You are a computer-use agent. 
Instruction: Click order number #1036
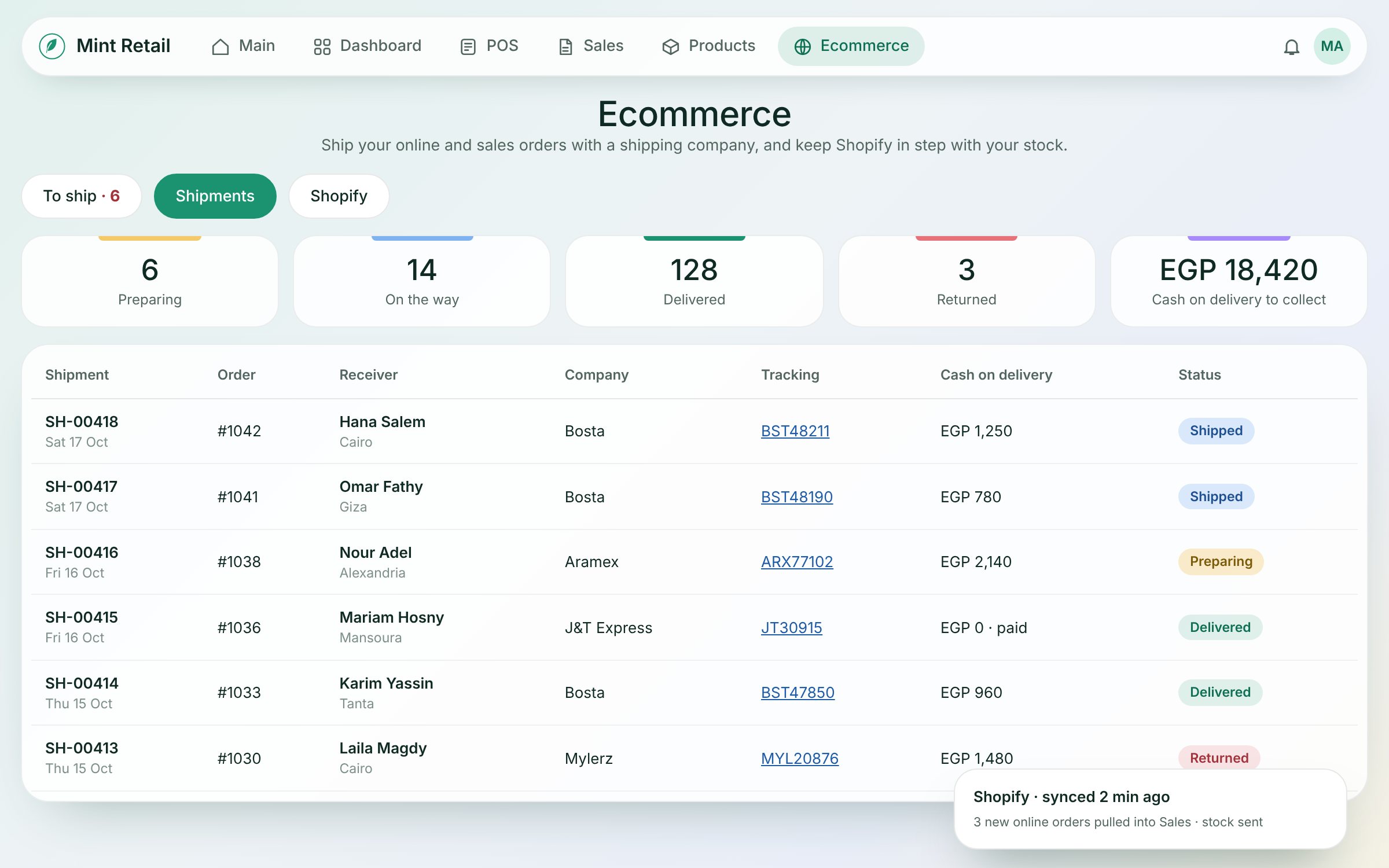[x=239, y=628]
